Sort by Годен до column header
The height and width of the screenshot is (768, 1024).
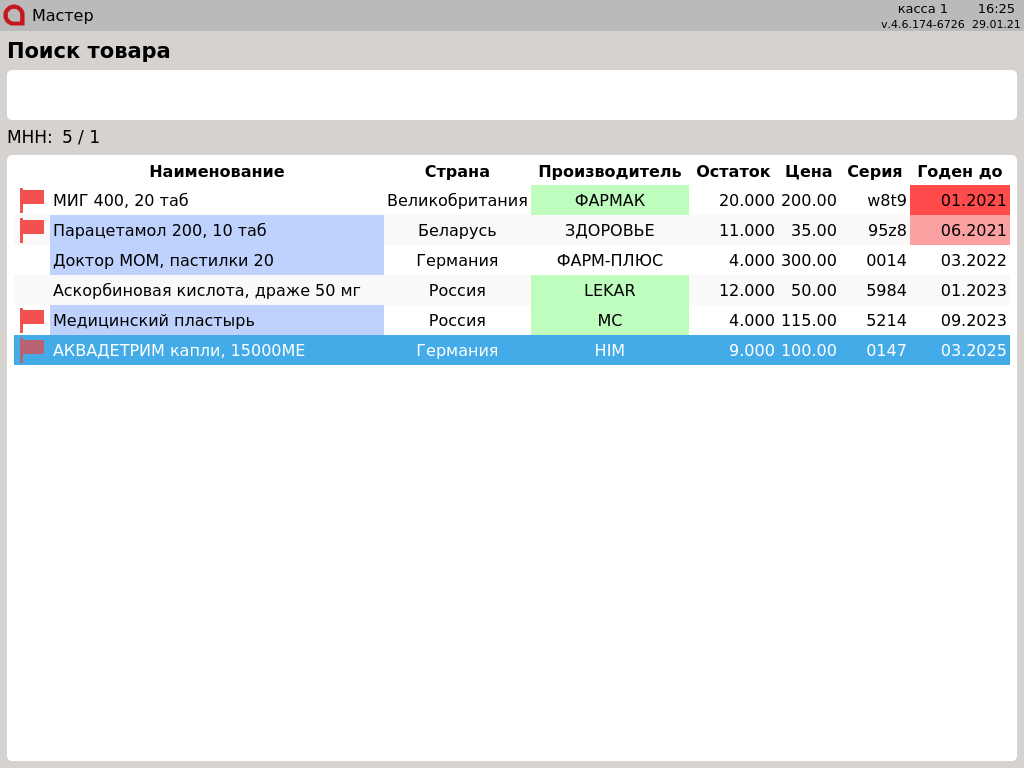point(959,171)
